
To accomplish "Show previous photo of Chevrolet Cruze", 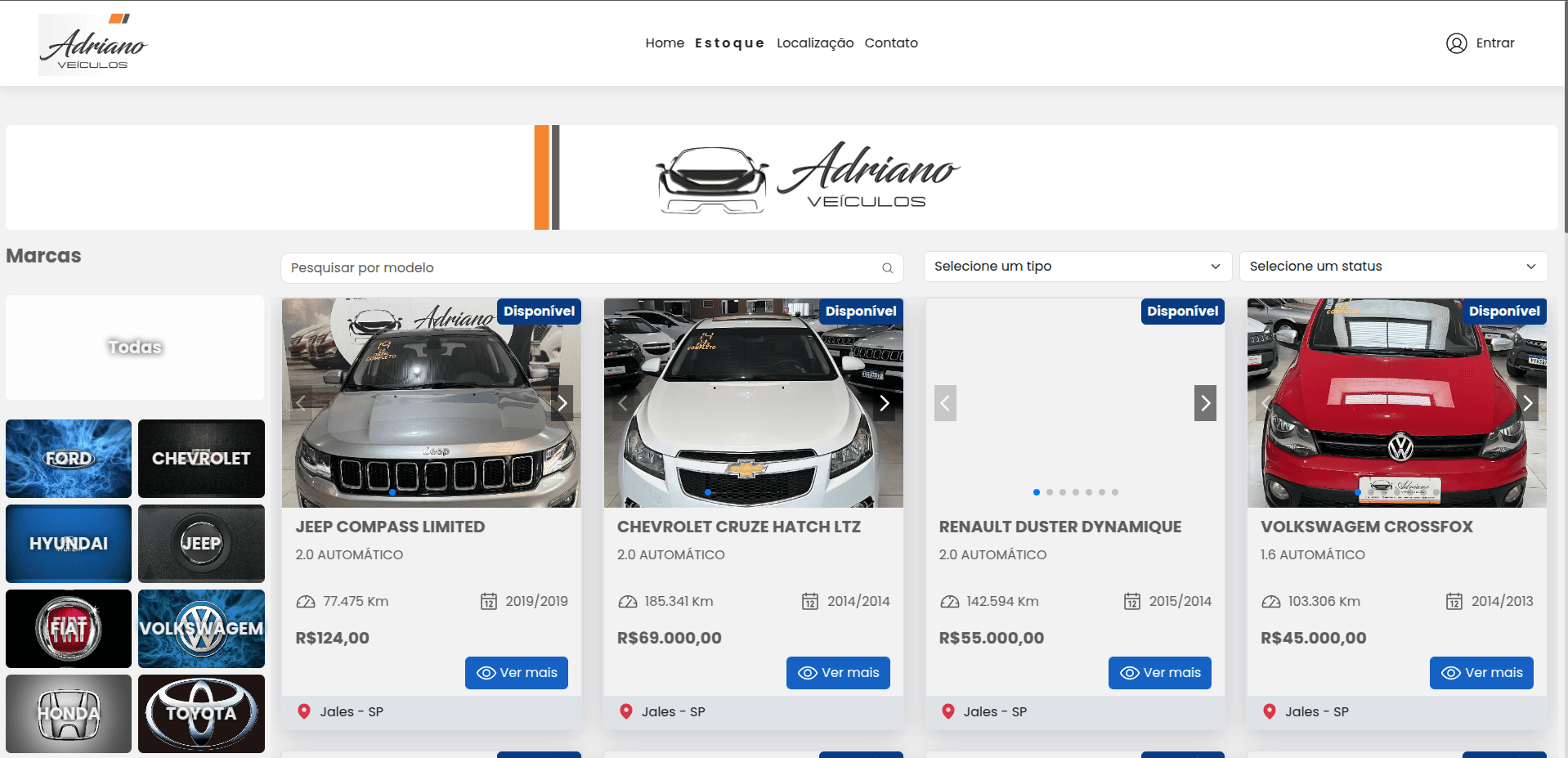I will [624, 403].
